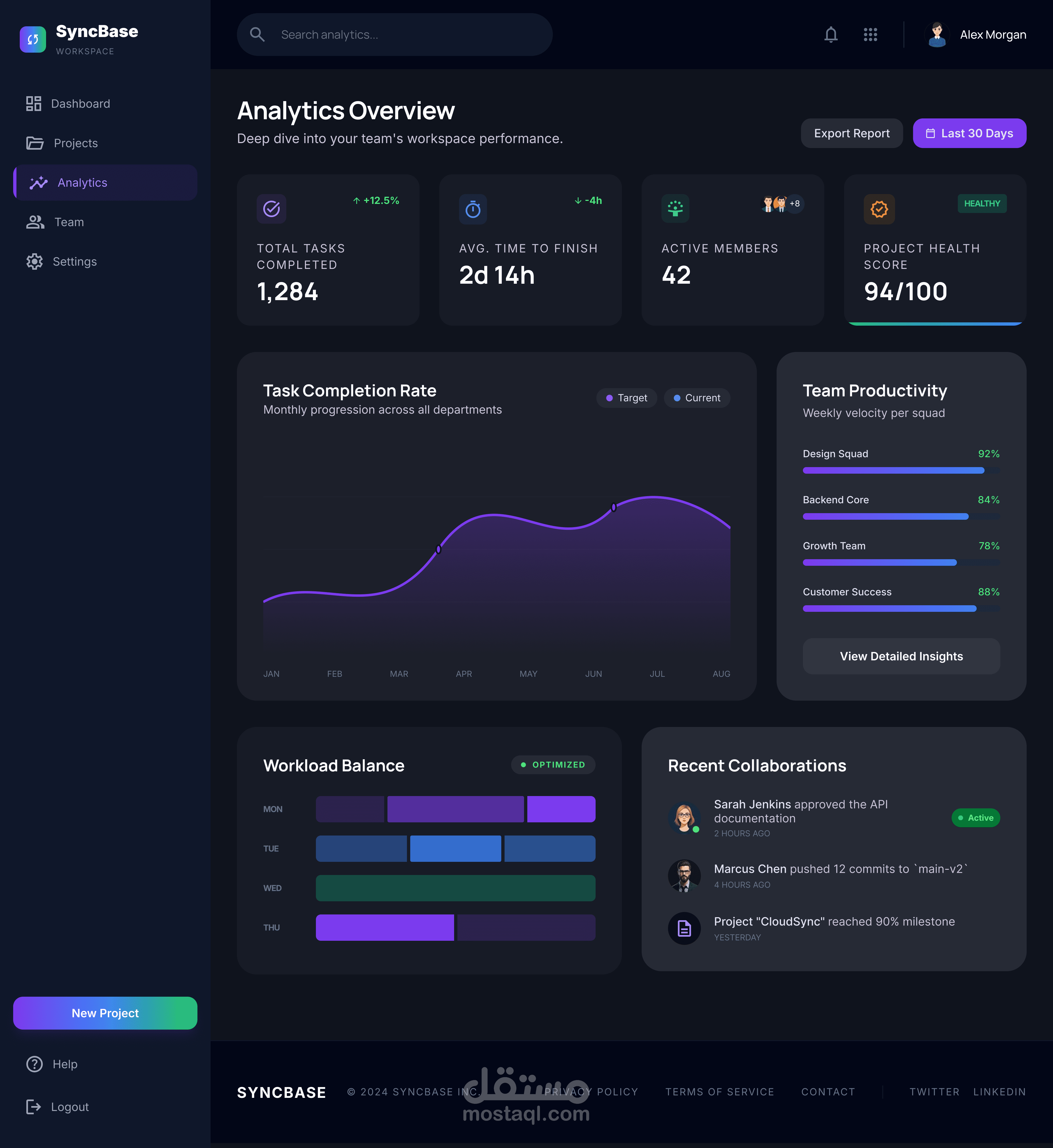Screen dimensions: 1053x1148
Task: Click the stopwatch icon on Avg. Time card
Action: [x=473, y=209]
